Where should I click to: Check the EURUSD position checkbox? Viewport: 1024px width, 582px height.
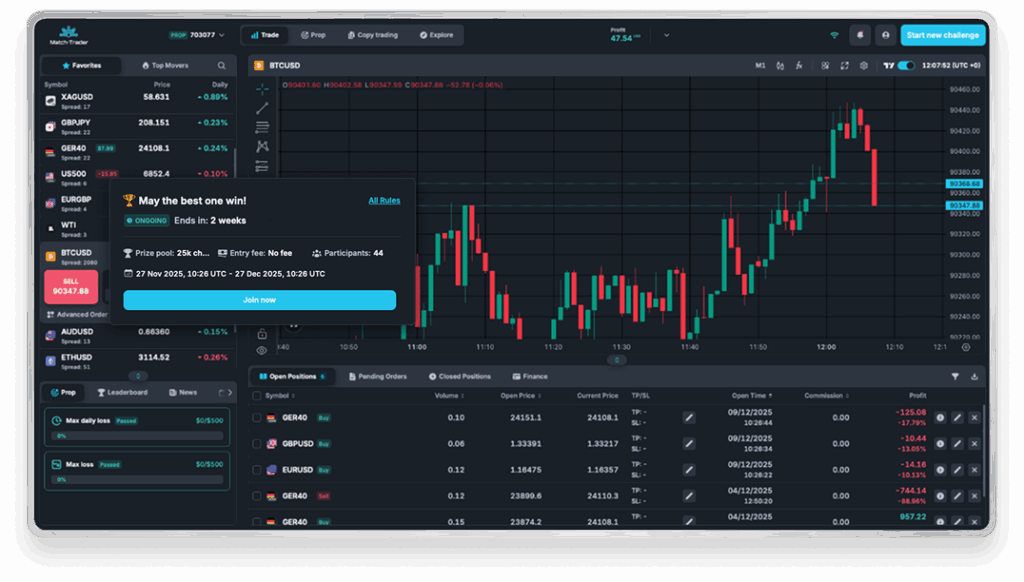[257, 470]
